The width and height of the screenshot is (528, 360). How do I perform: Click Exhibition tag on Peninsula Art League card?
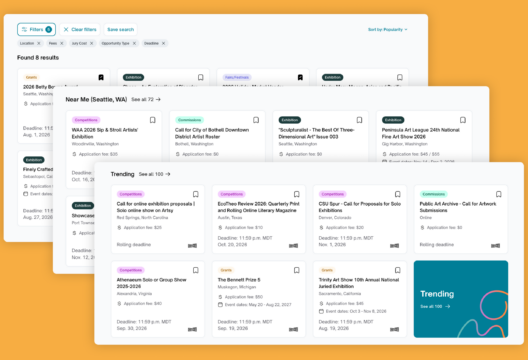[393, 120]
